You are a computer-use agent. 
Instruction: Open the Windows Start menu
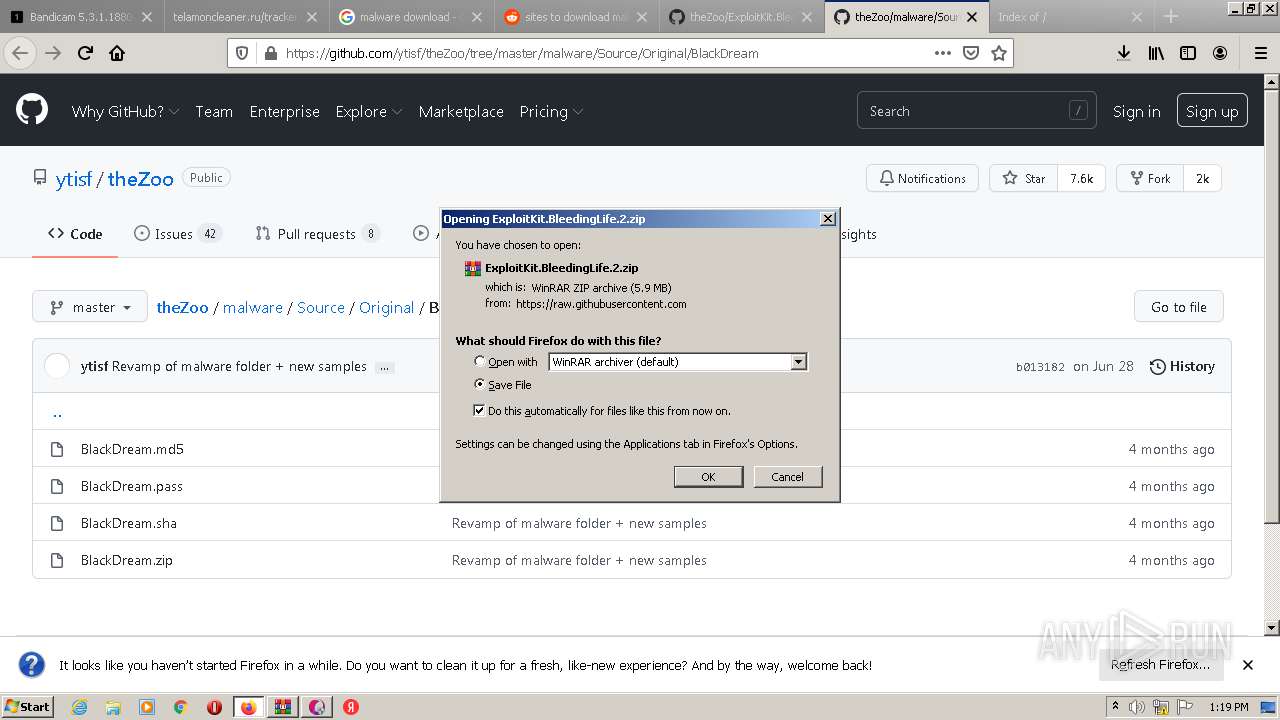(28, 707)
